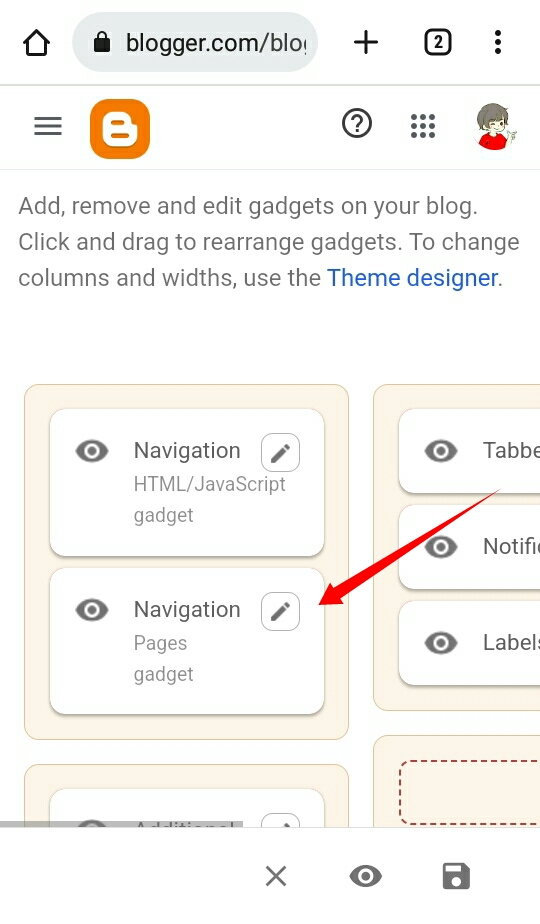Toggle visibility of Navigation Pages gadget
Screen dimensions: 540x924
pyautogui.click(x=92, y=610)
